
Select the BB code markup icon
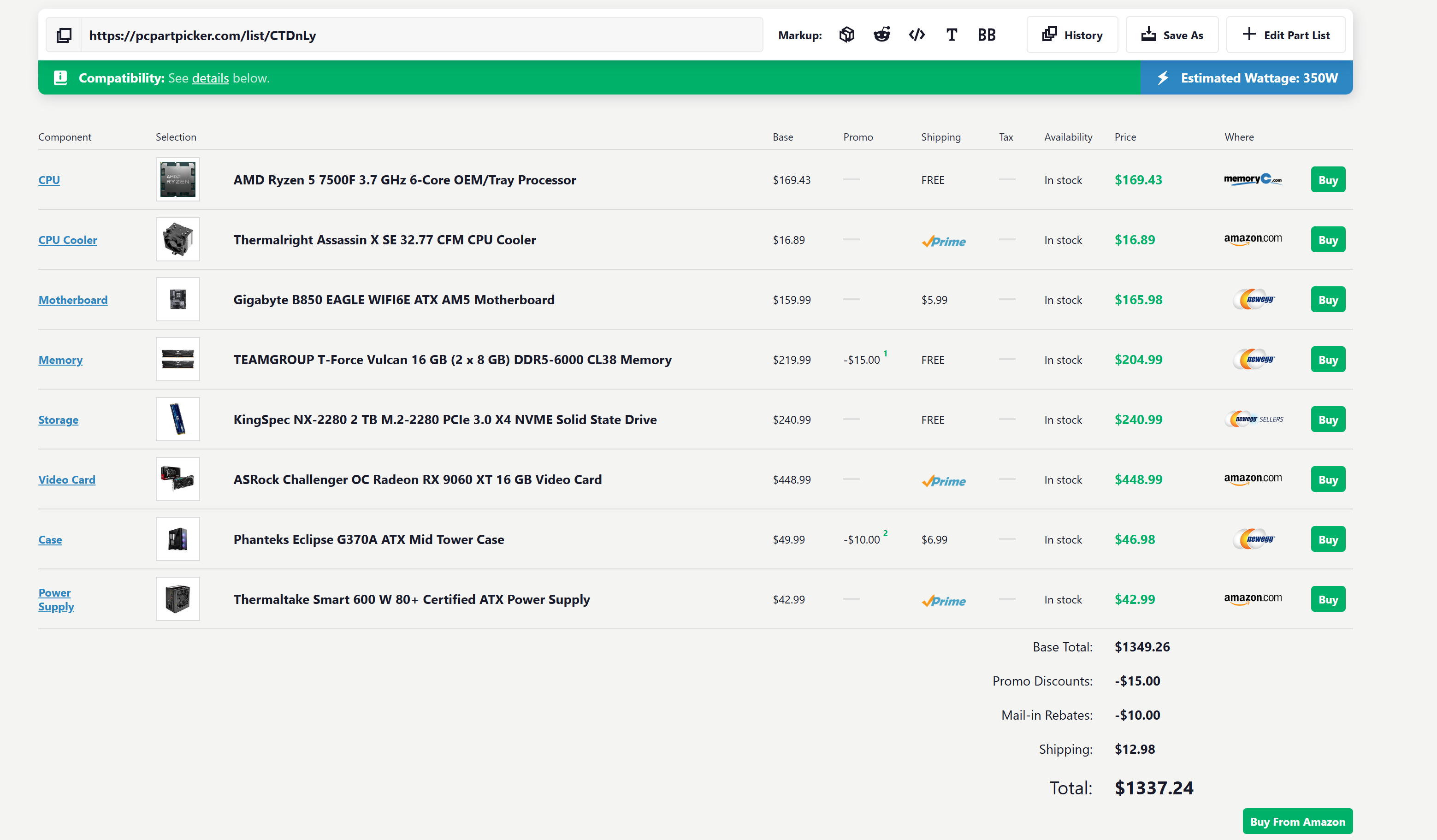pos(987,35)
